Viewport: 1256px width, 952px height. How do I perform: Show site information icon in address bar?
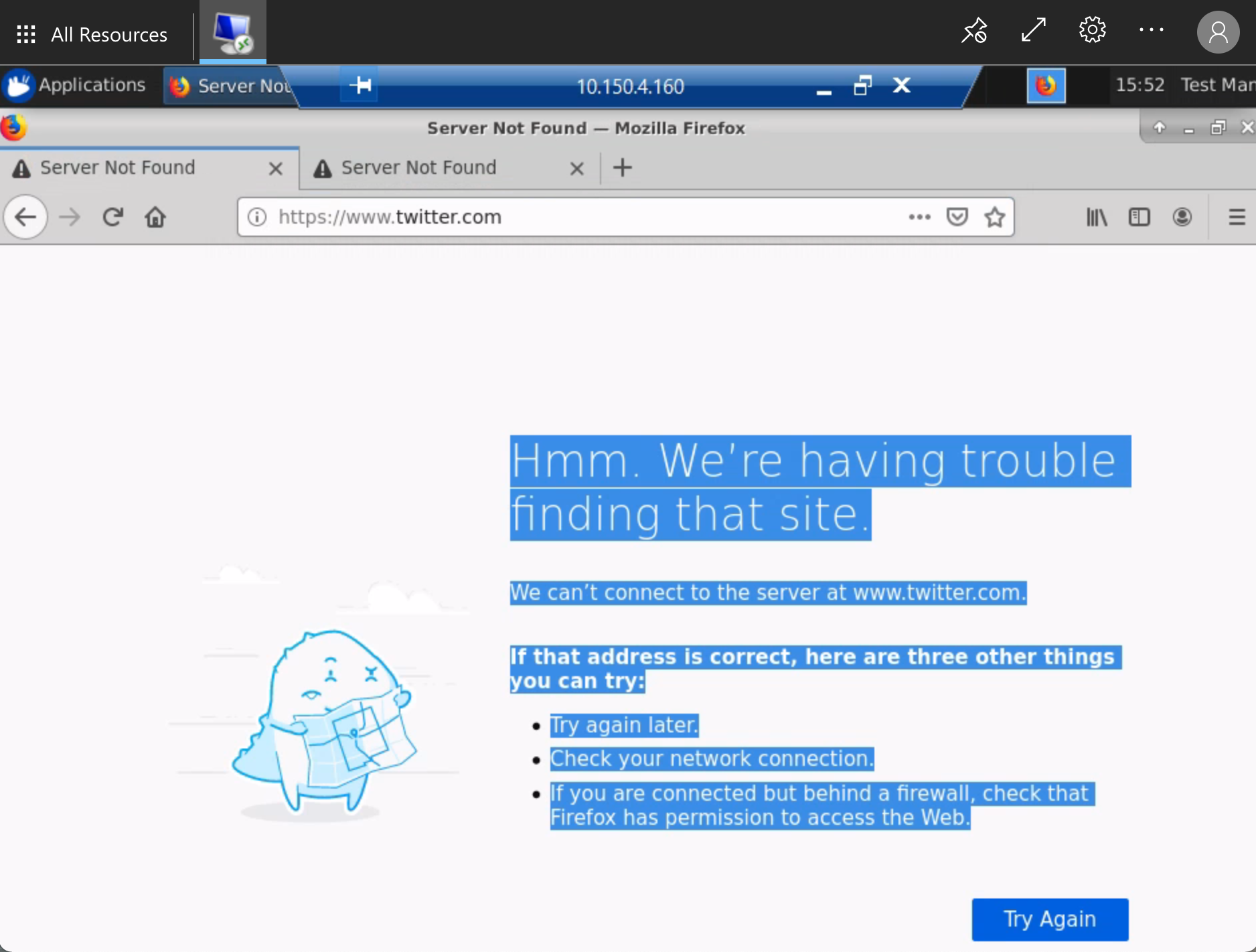(x=257, y=217)
